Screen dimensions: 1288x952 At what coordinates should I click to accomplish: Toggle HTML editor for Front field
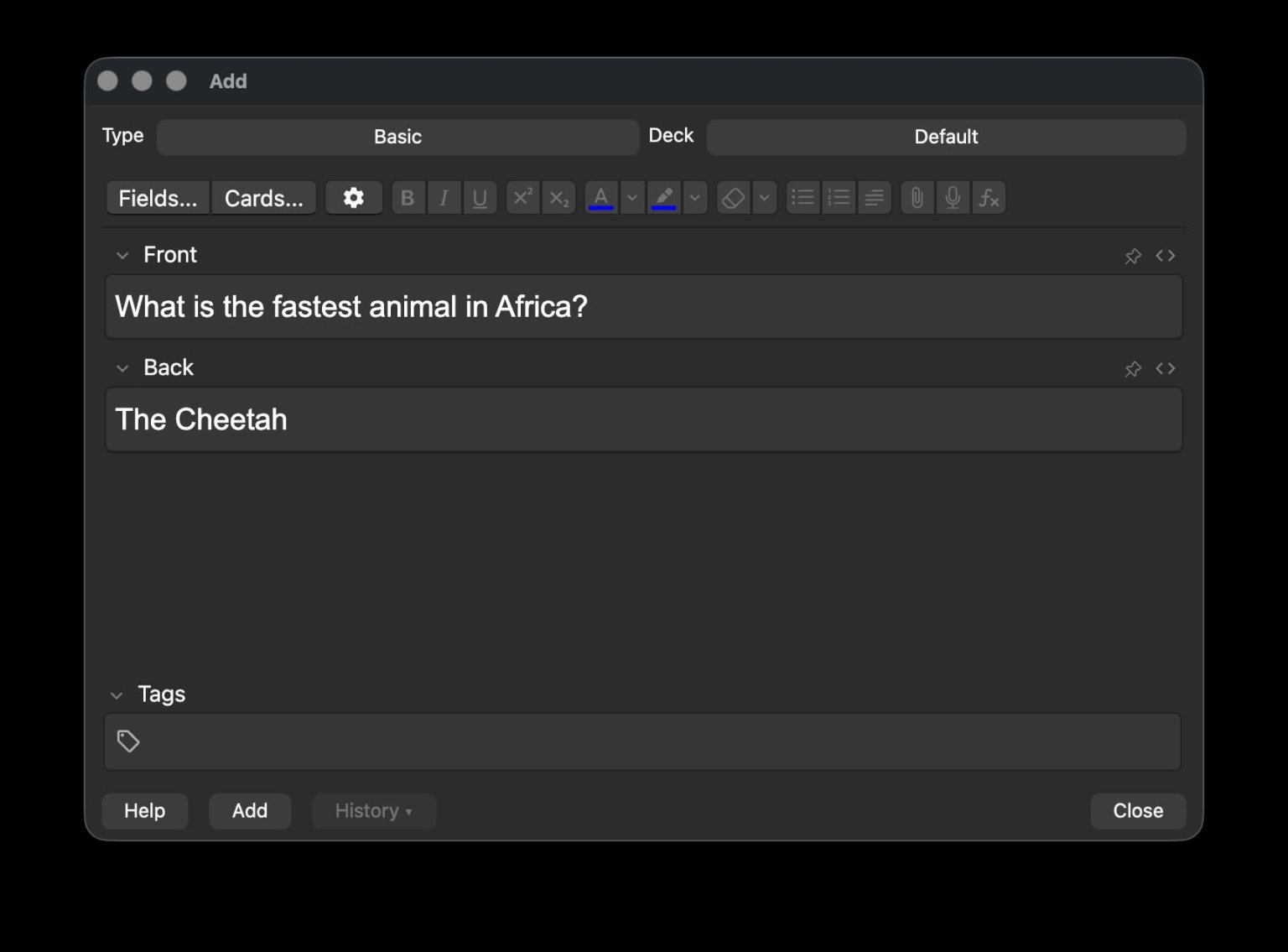[x=1166, y=256]
